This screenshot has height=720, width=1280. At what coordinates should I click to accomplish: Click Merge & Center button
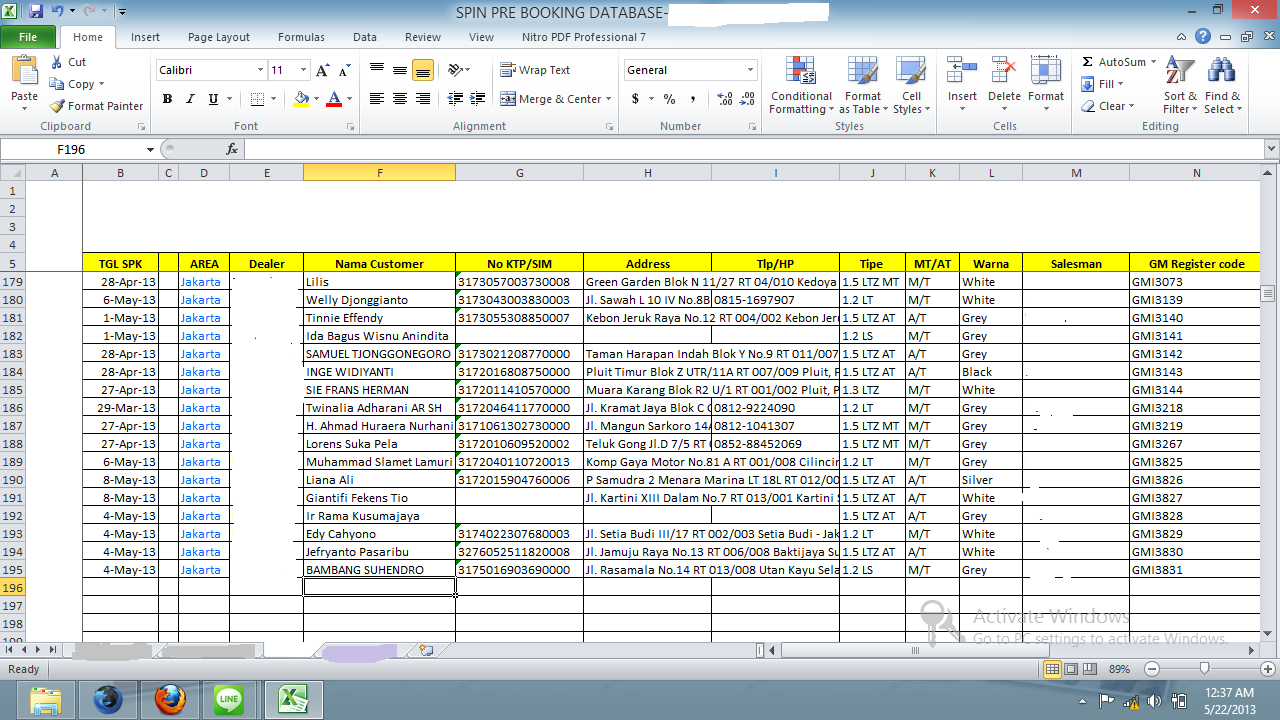tap(551, 99)
